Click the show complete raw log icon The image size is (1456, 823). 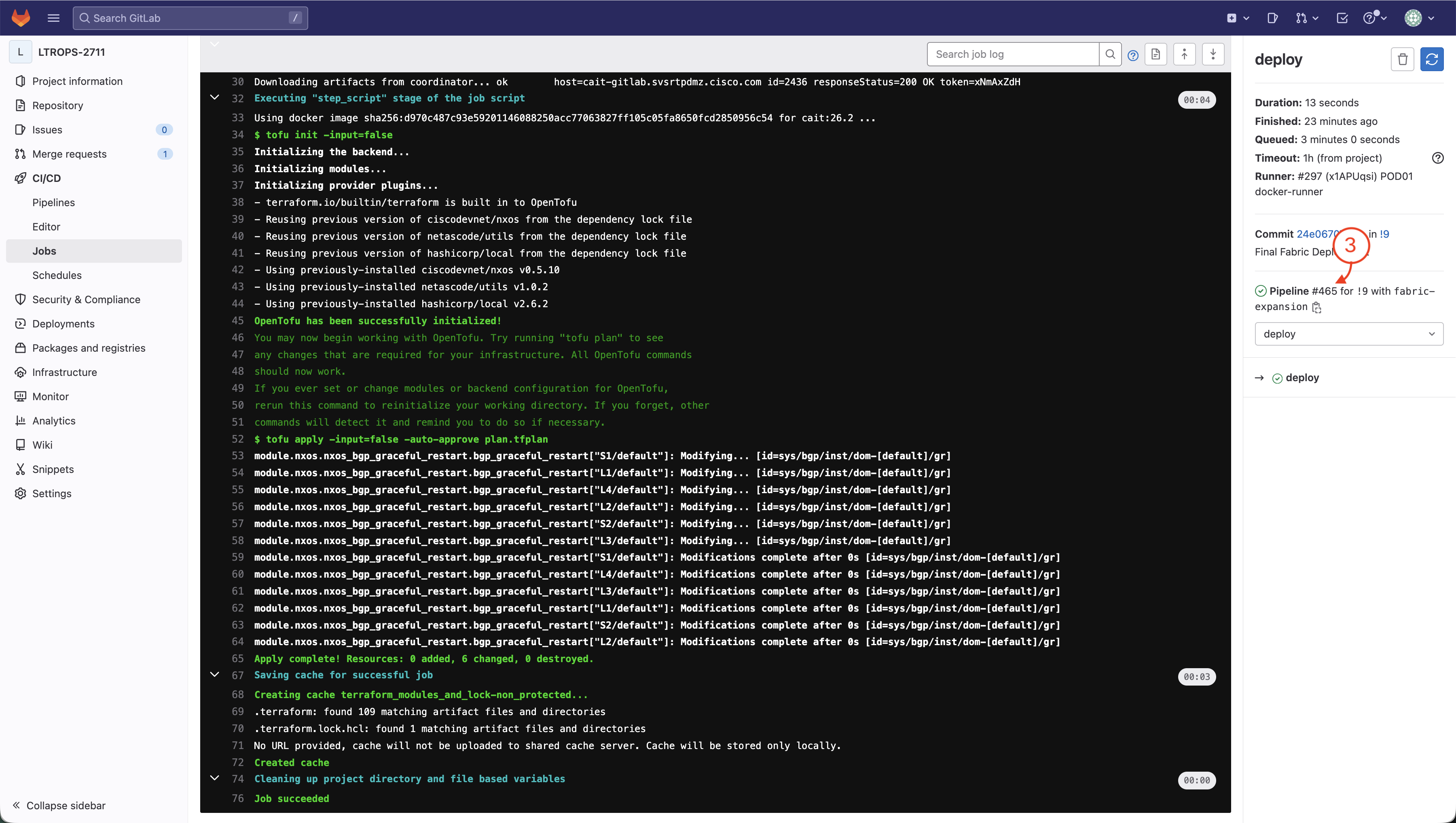(x=1156, y=54)
